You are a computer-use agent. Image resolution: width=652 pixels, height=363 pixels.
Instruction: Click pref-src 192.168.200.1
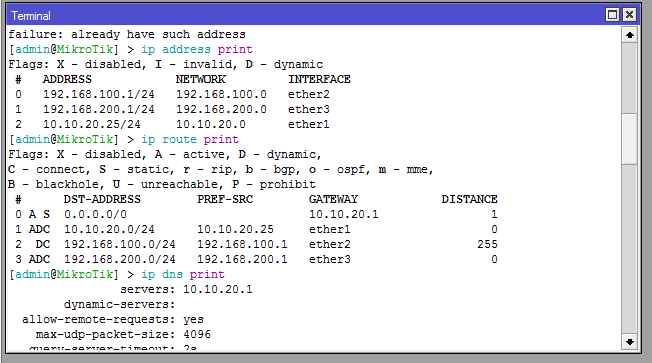coord(242,259)
